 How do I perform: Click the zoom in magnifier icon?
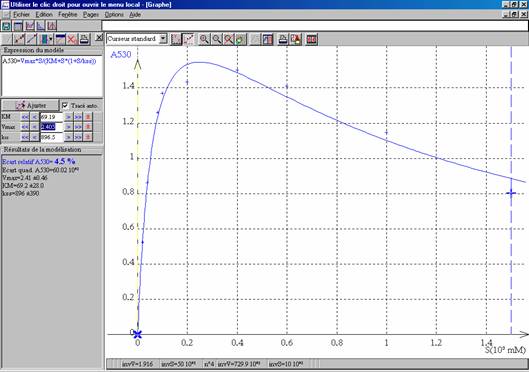tap(204, 39)
